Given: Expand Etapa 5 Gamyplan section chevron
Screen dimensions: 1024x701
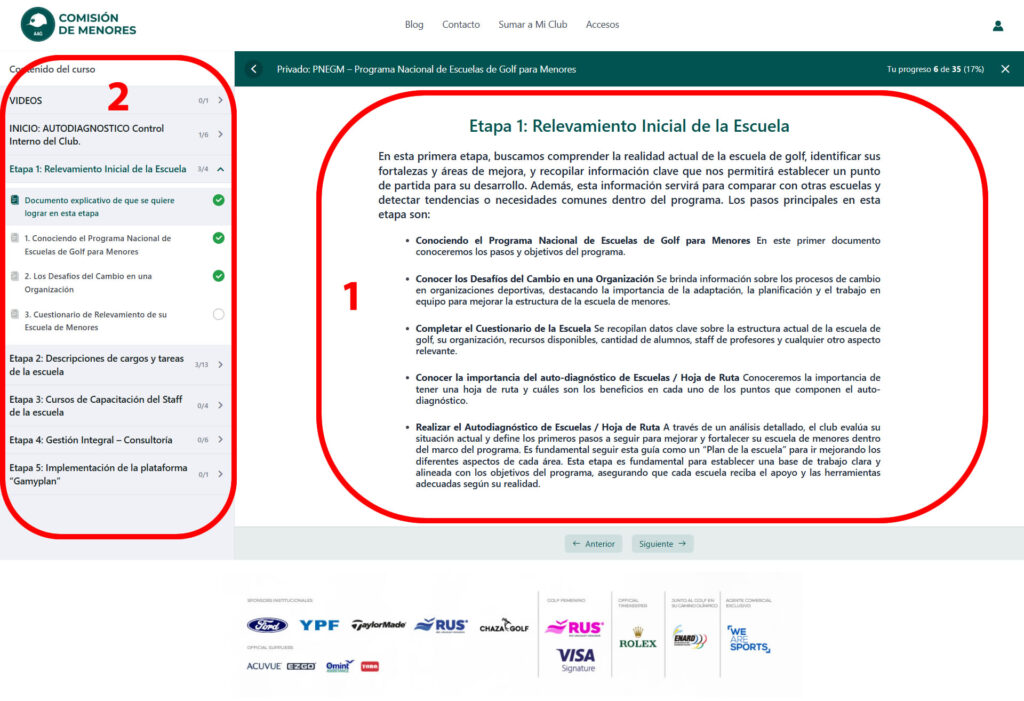Looking at the screenshot, I should (x=220, y=474).
